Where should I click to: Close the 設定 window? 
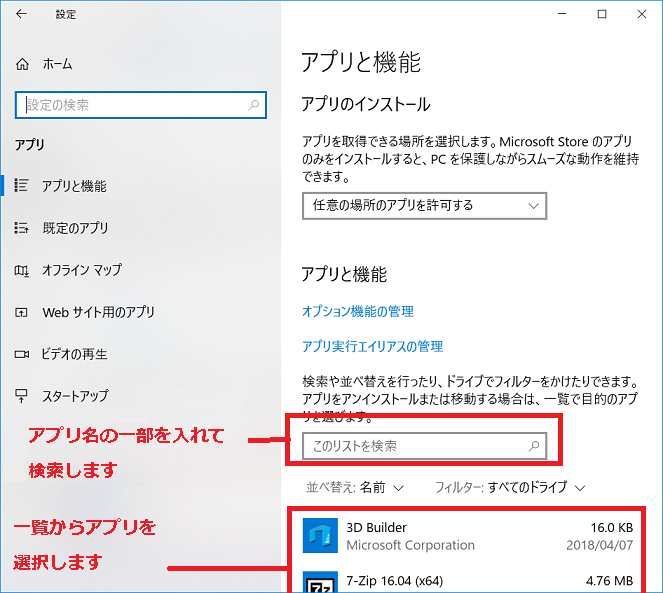(x=641, y=14)
